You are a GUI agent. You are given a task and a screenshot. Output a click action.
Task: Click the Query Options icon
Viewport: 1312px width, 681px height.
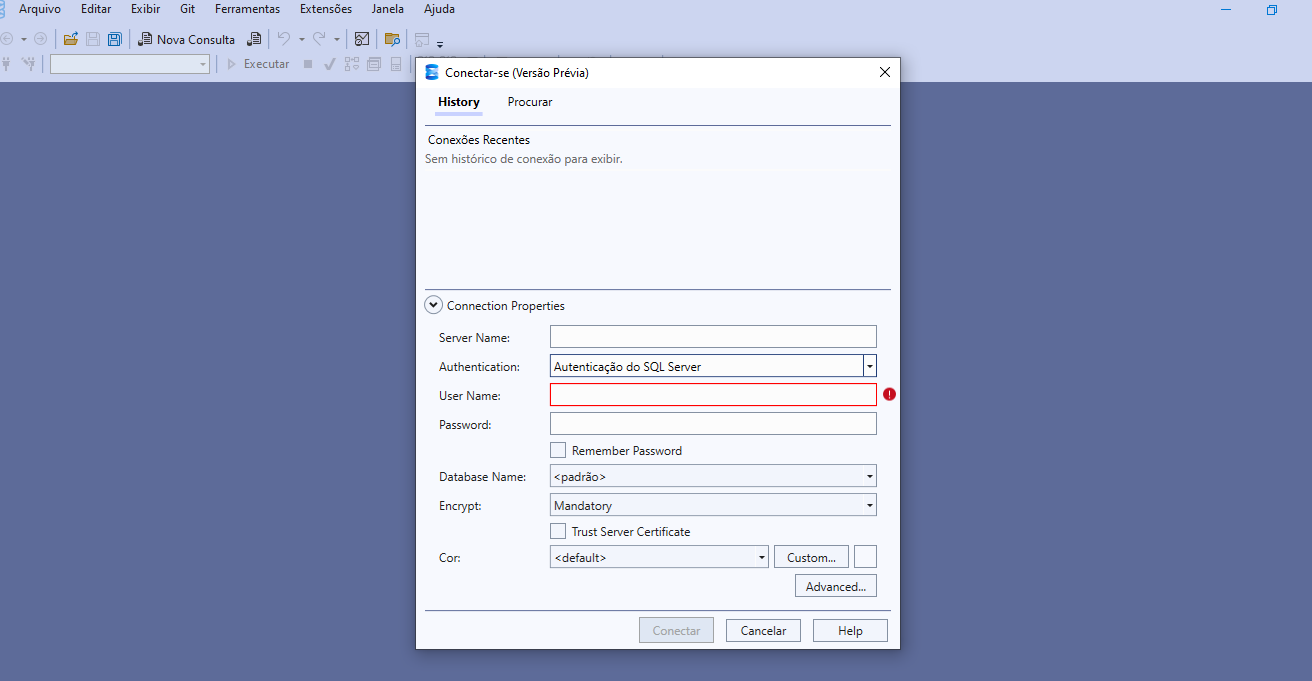[x=374, y=64]
